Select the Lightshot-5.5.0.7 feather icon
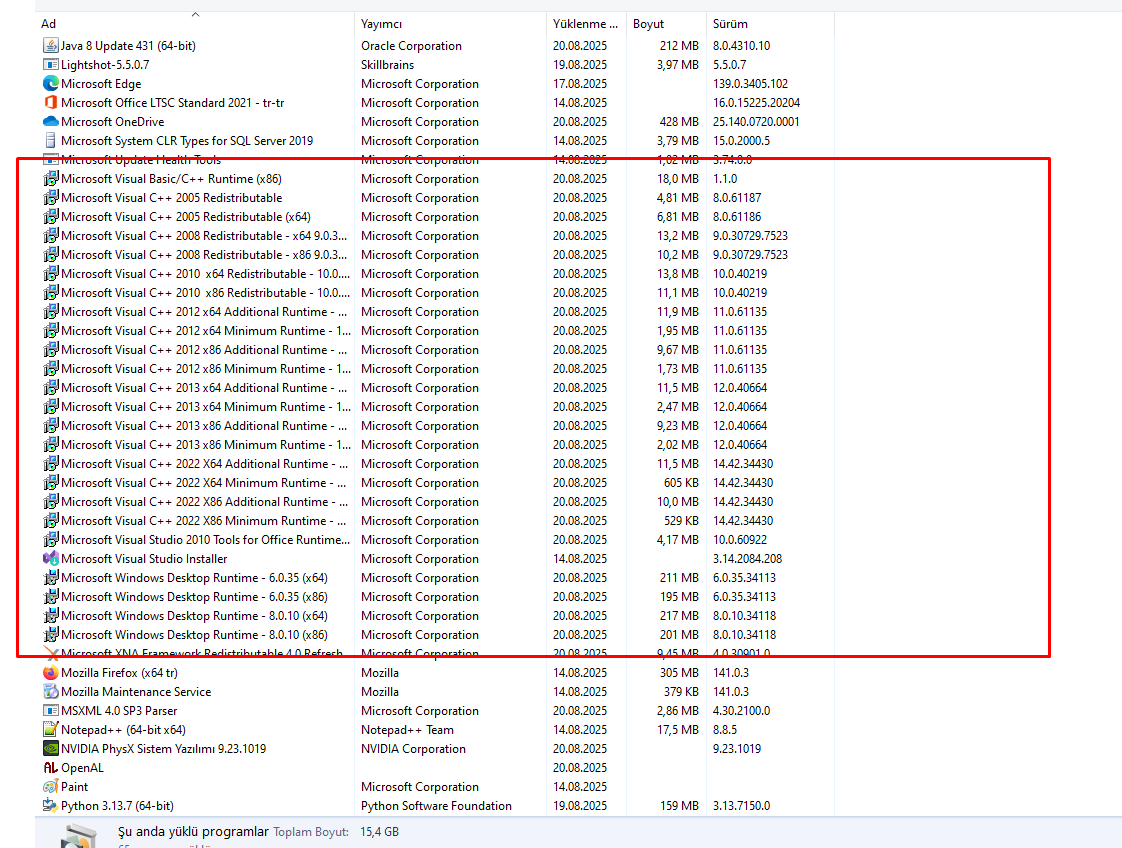Viewport: 1122px width, 848px height. (x=51, y=64)
